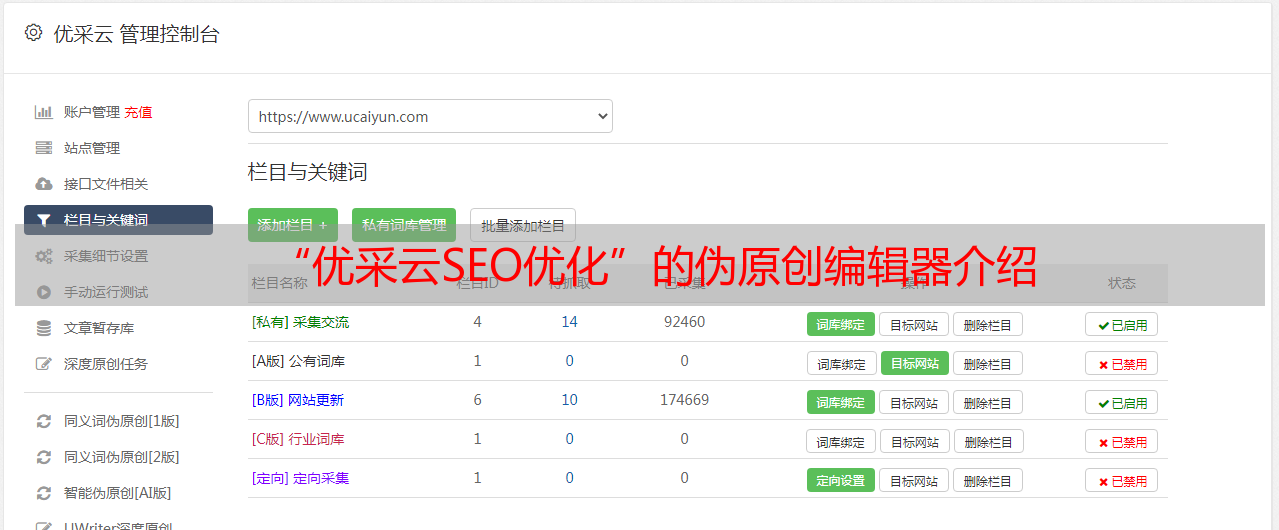The height and width of the screenshot is (530, 1279).
Task: Click green 目标网站 for 公有词库 row
Action: click(x=915, y=363)
